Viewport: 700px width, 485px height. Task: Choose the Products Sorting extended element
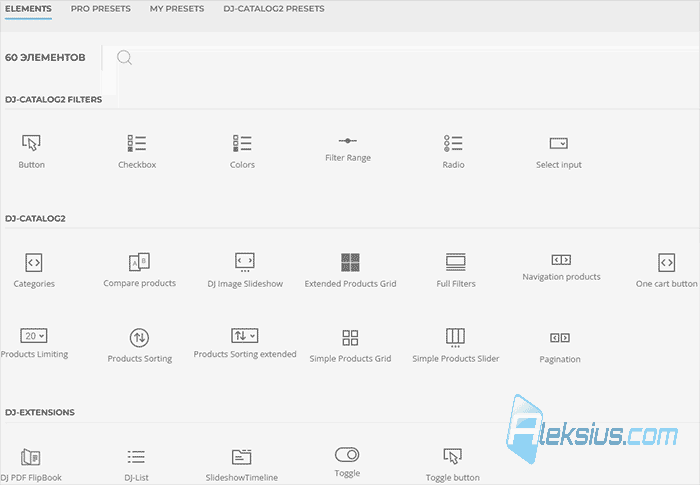[245, 343]
